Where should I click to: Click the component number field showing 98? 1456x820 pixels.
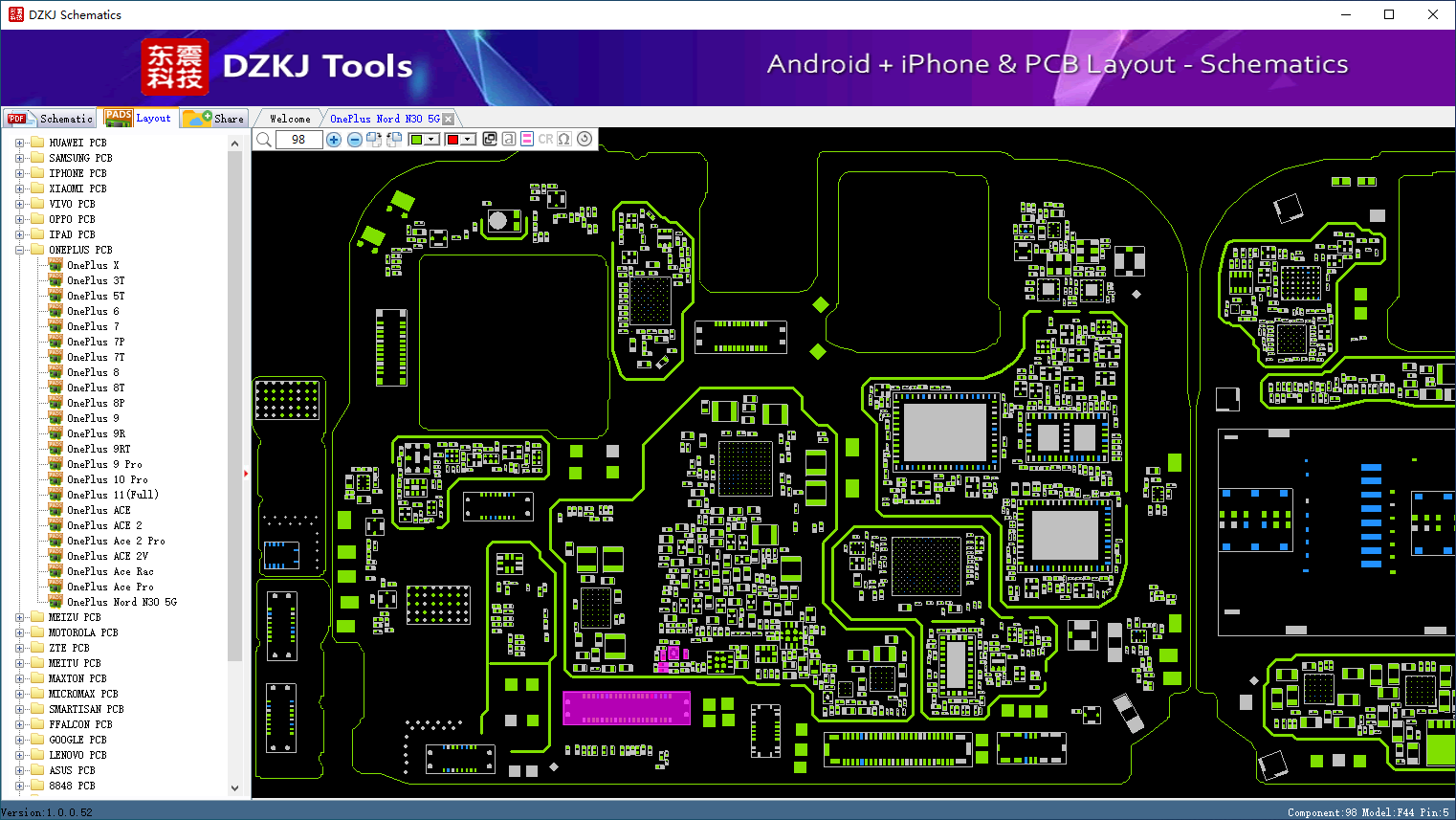pyautogui.click(x=298, y=140)
